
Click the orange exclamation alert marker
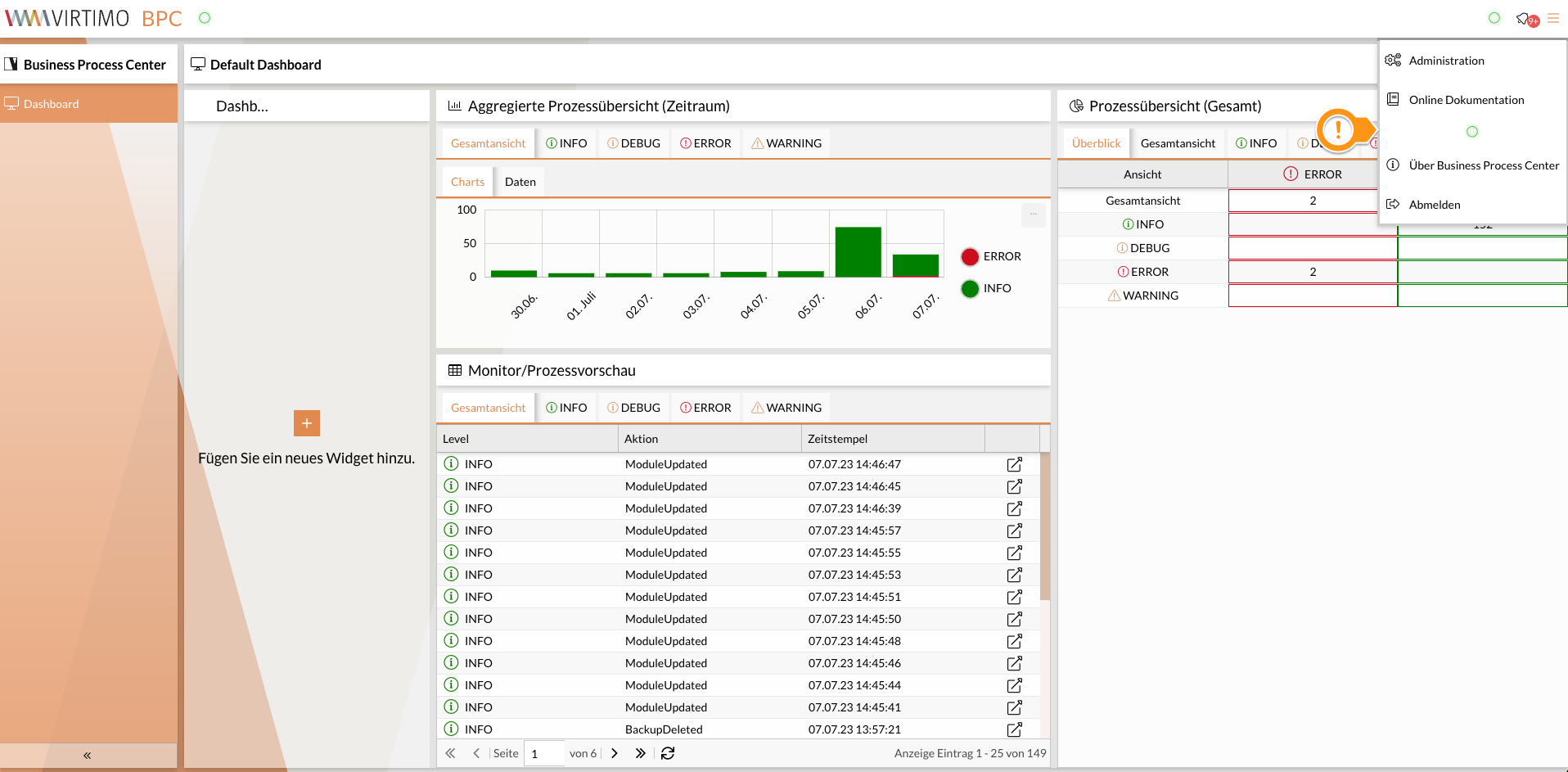[x=1339, y=129]
